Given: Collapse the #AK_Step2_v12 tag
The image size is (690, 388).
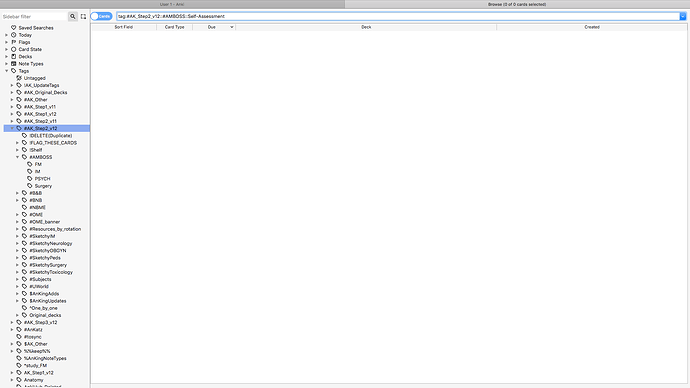Looking at the screenshot, I should click(12, 128).
